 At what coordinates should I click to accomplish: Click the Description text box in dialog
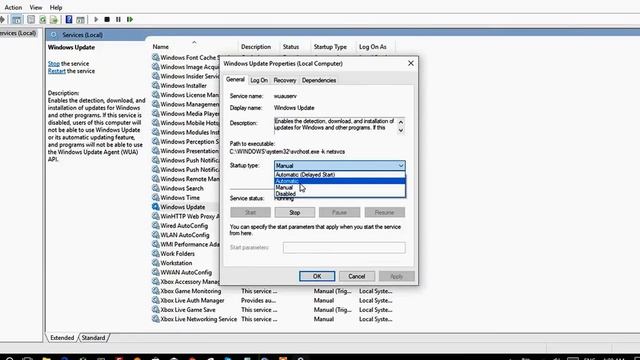(340, 125)
